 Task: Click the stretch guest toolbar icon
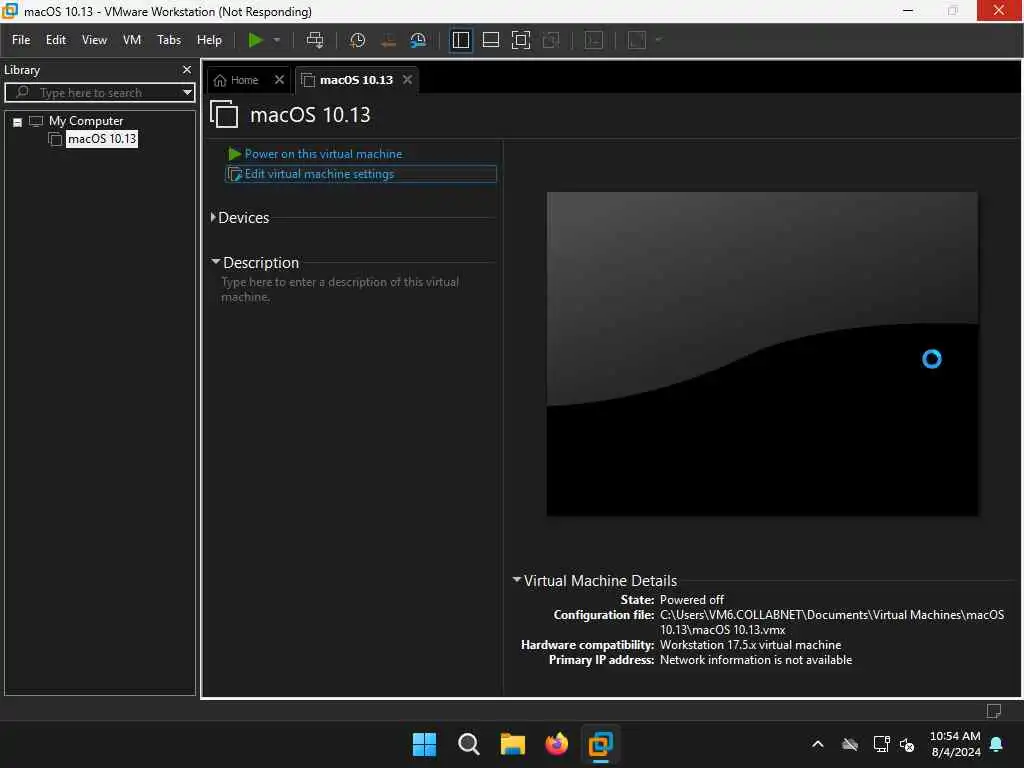point(637,40)
